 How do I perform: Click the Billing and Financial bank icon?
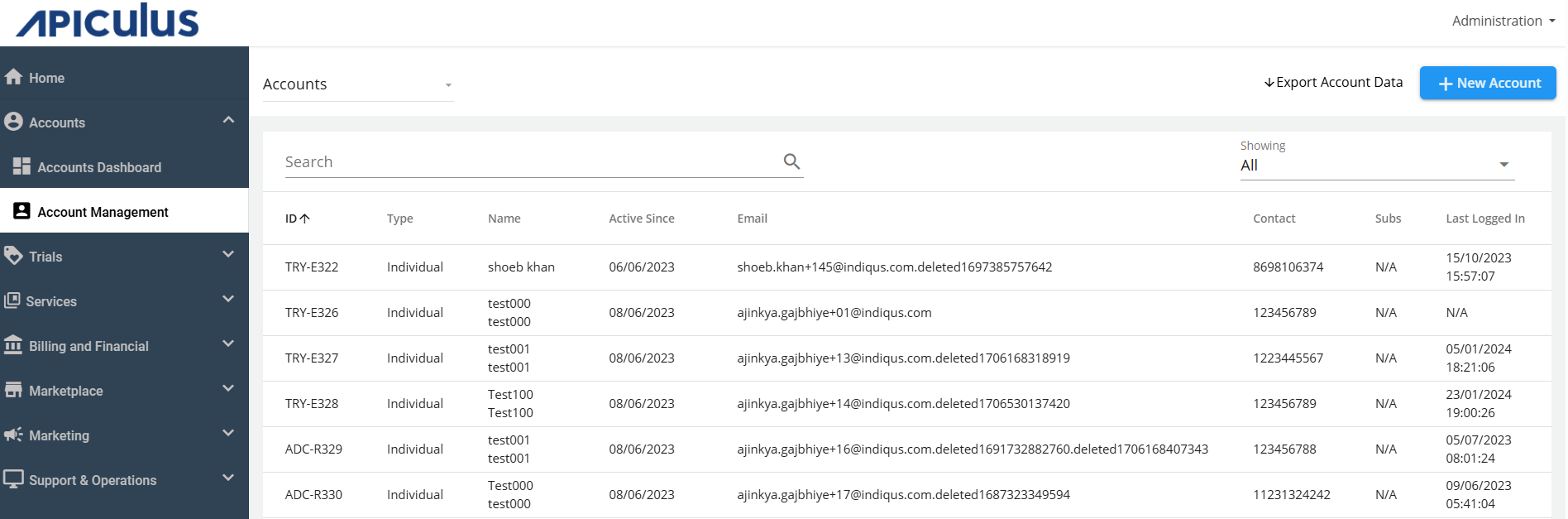click(13, 345)
